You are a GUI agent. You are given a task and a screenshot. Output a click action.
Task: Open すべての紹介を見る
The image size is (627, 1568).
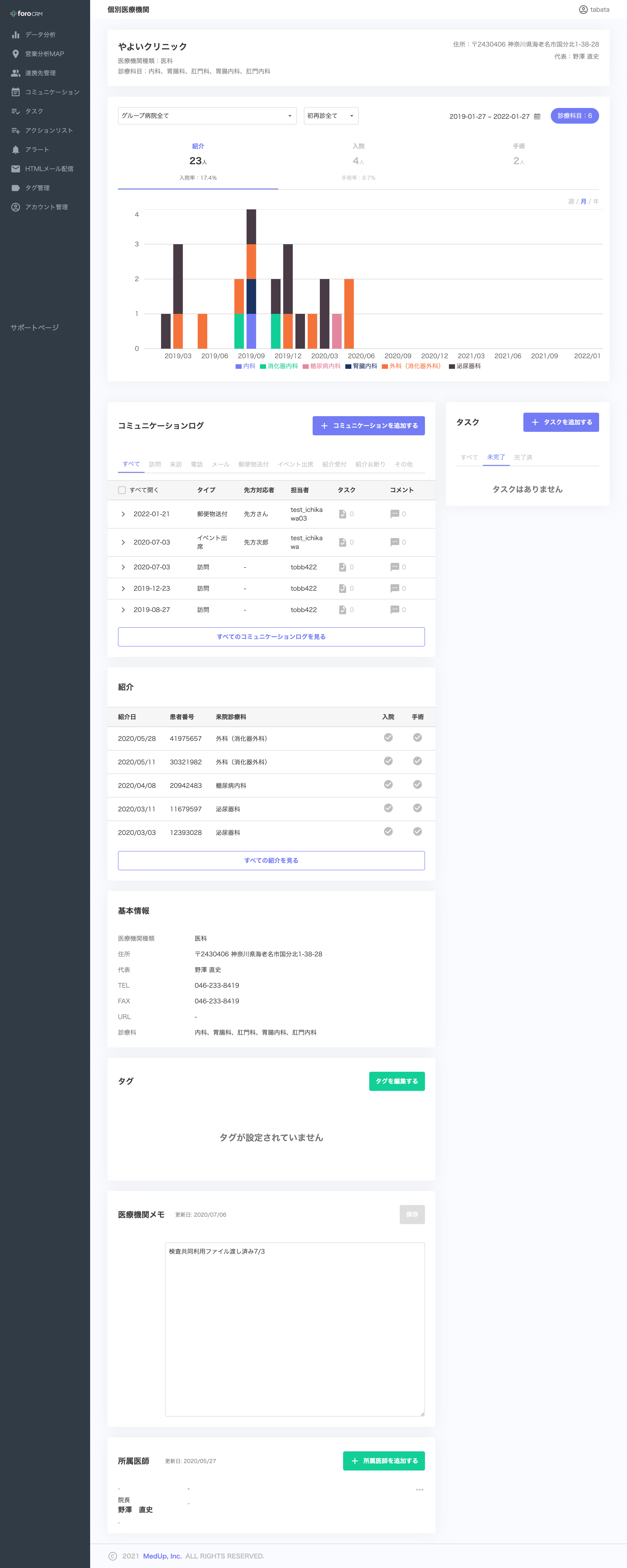[271, 861]
